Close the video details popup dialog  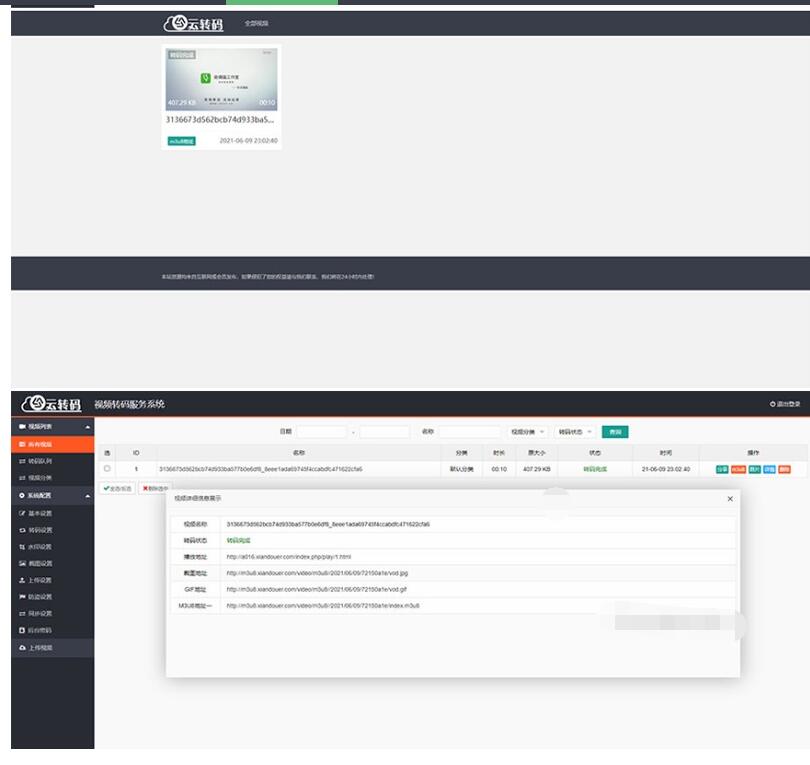coord(730,498)
